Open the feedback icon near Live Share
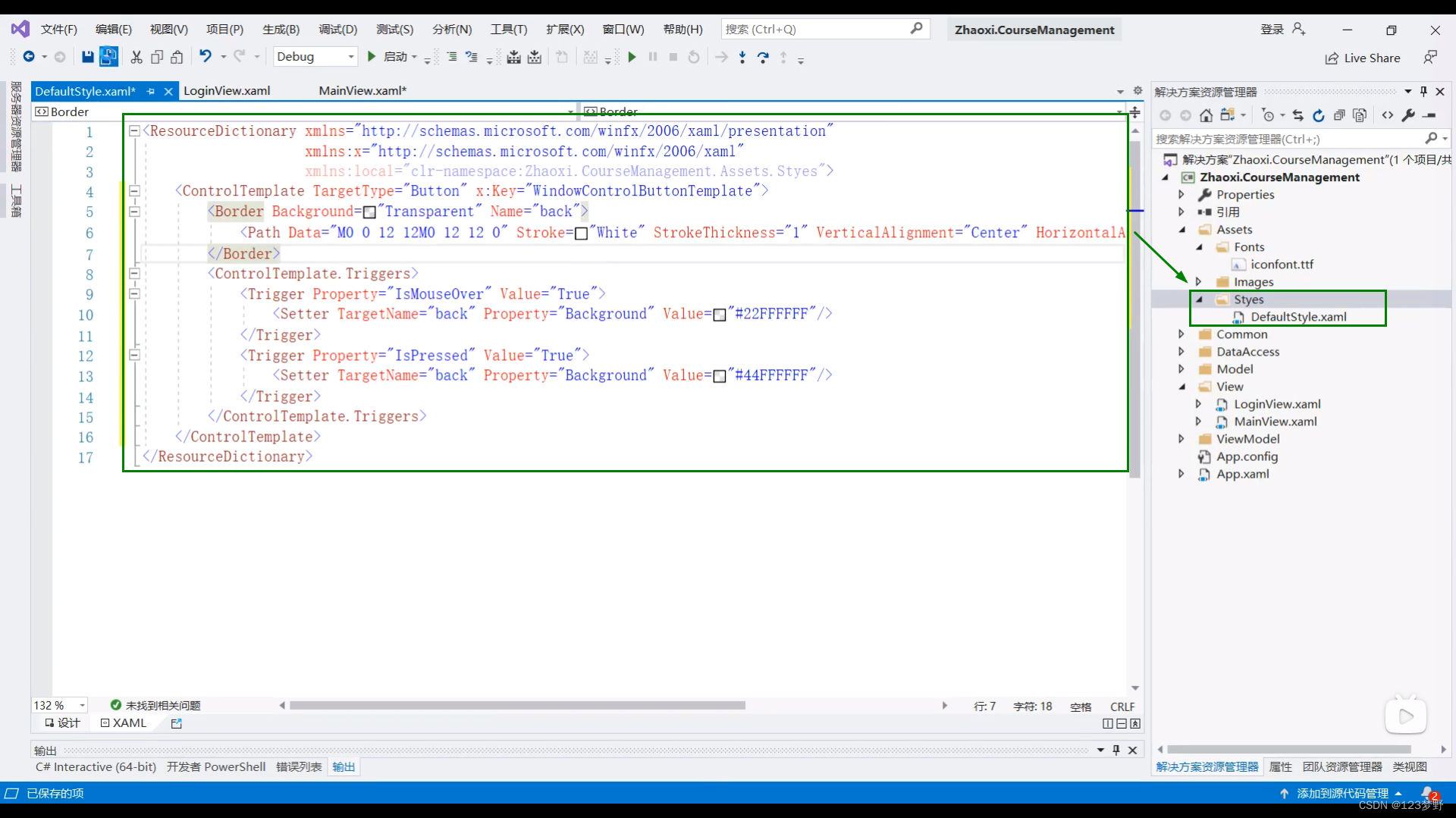1456x818 pixels. (1430, 57)
